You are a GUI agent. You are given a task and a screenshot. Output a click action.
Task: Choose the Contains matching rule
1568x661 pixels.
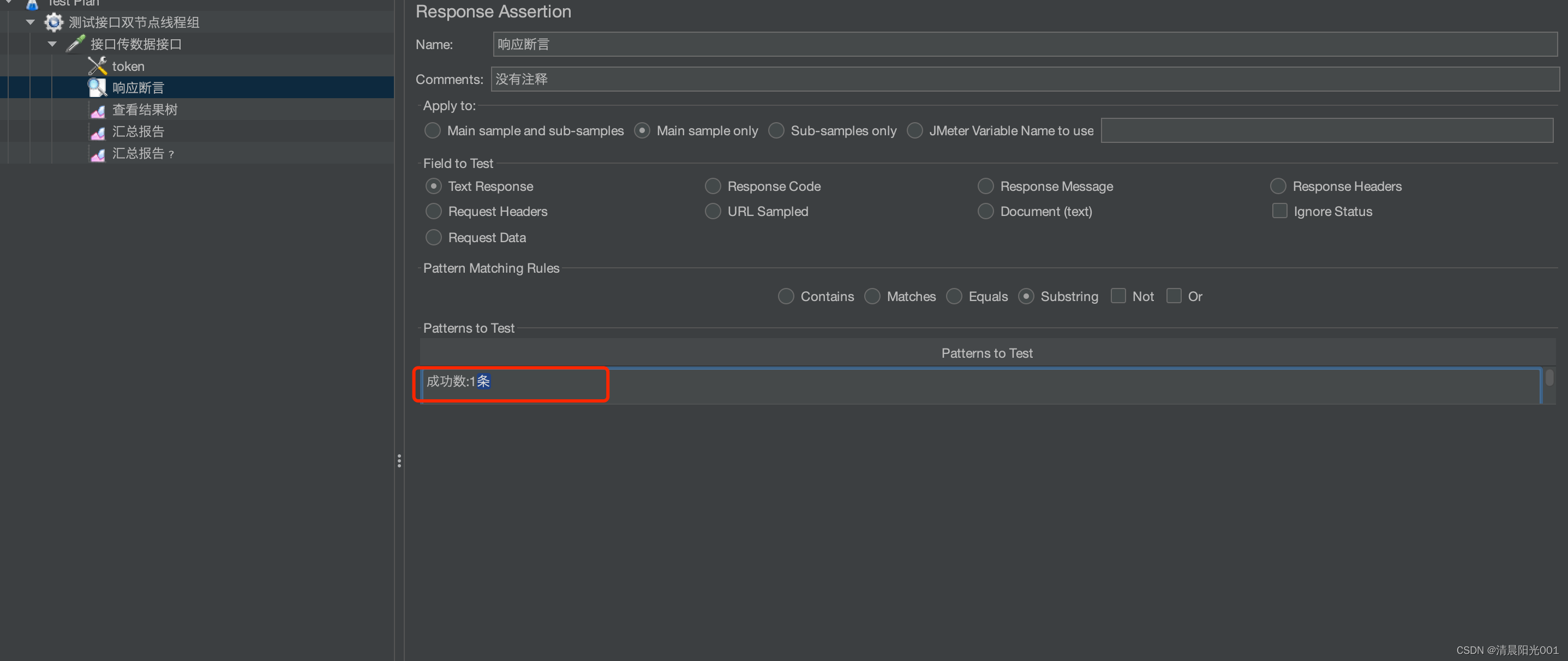(x=785, y=297)
